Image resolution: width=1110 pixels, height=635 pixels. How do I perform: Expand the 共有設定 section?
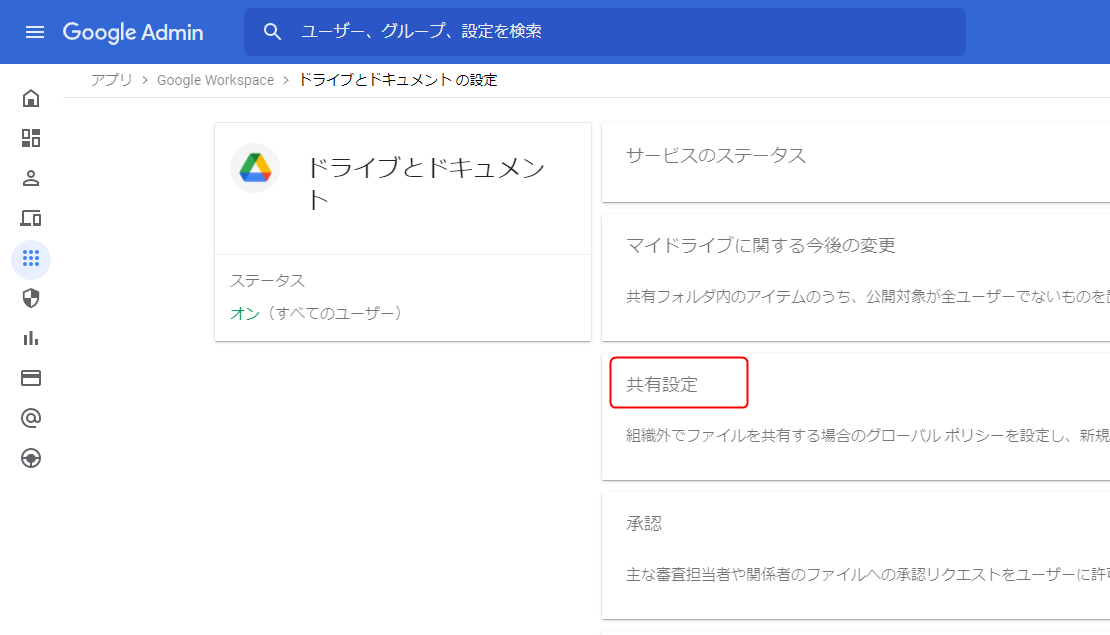678,382
